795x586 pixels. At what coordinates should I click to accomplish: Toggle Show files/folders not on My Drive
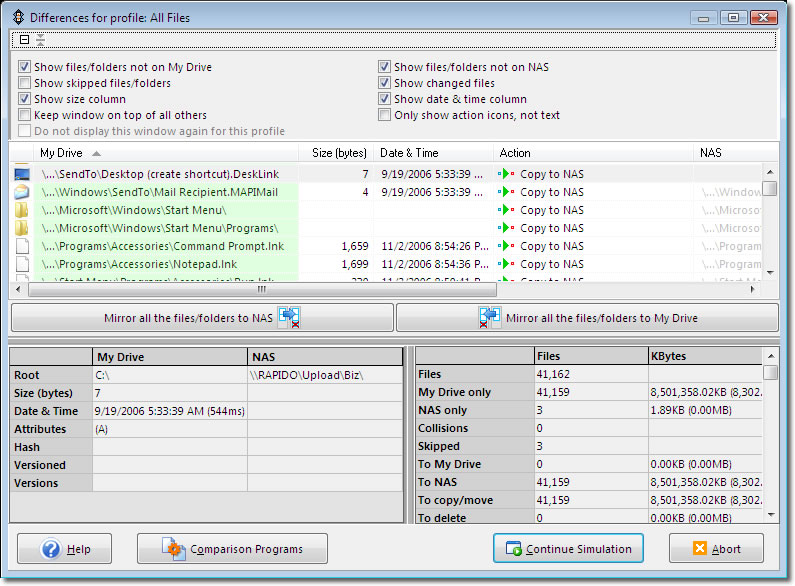24,67
